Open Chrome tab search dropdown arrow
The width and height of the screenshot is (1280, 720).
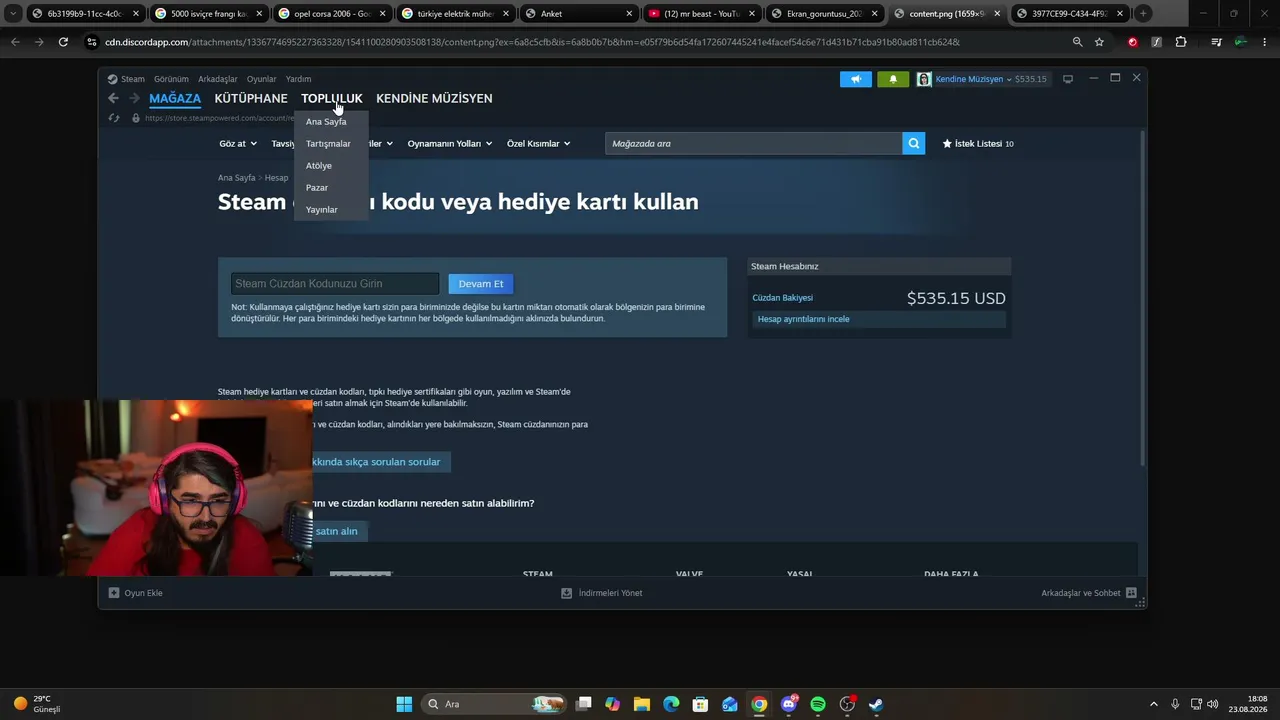[x=13, y=14]
